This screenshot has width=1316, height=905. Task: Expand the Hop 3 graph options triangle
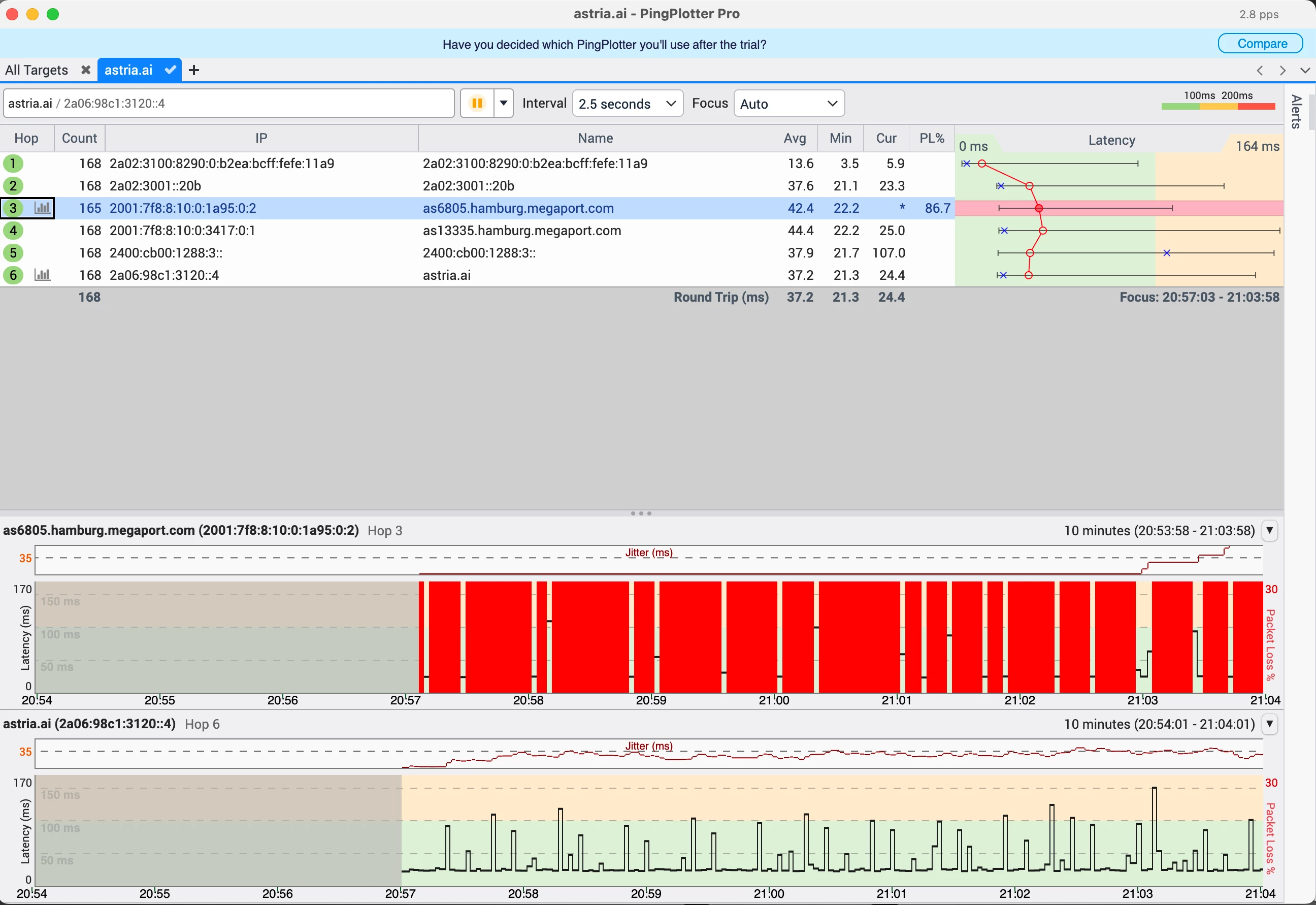[1269, 531]
